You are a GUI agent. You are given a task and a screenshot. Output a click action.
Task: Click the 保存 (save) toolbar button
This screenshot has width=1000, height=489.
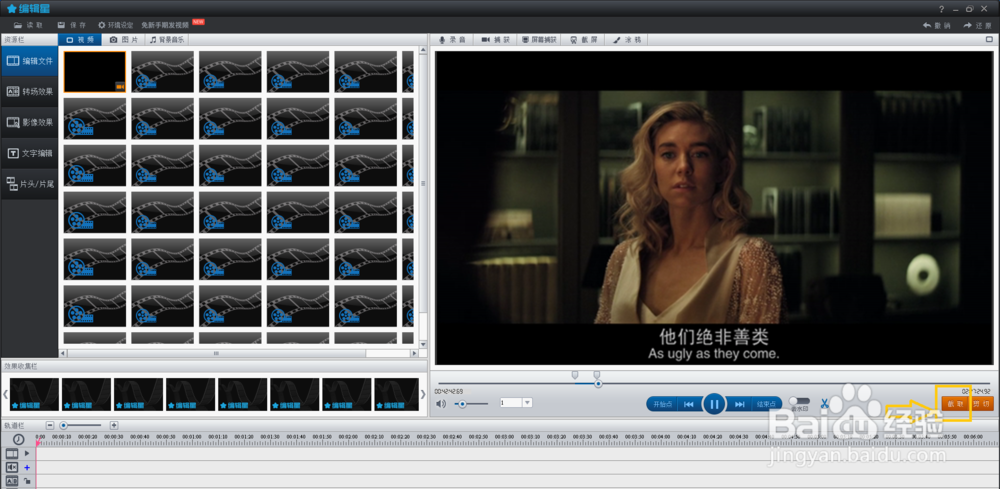tap(71, 25)
